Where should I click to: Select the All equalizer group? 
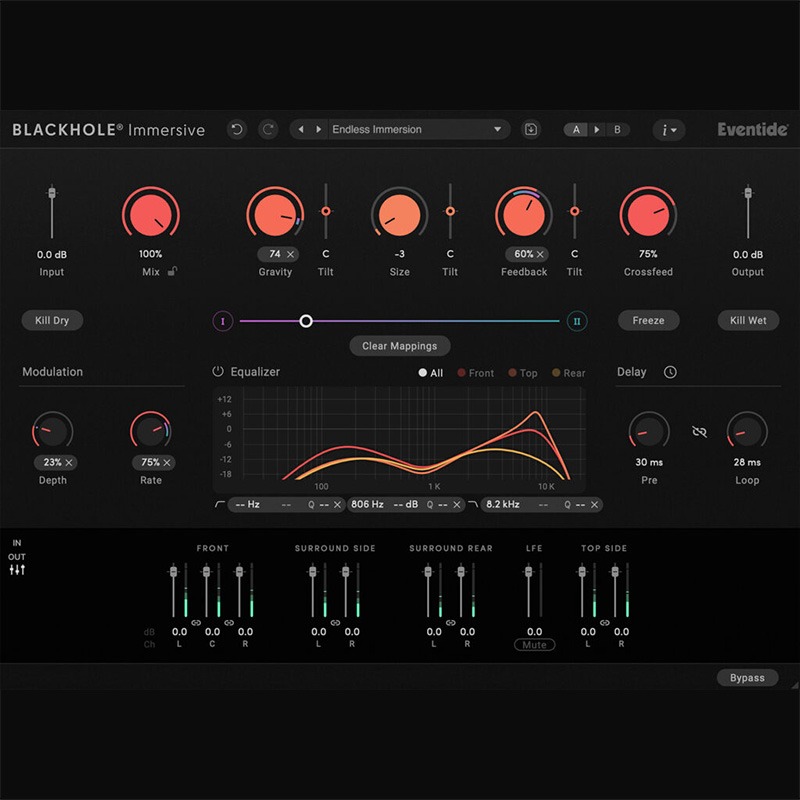click(431, 373)
